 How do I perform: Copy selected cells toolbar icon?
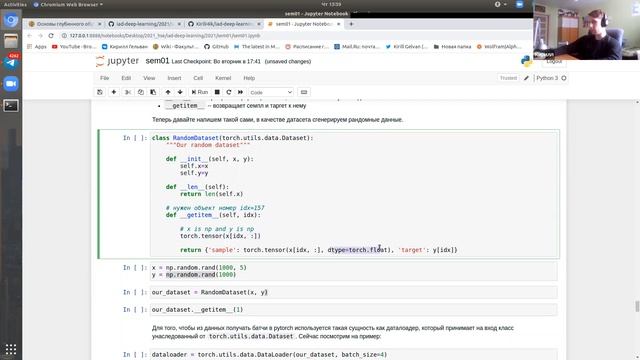pos(140,92)
